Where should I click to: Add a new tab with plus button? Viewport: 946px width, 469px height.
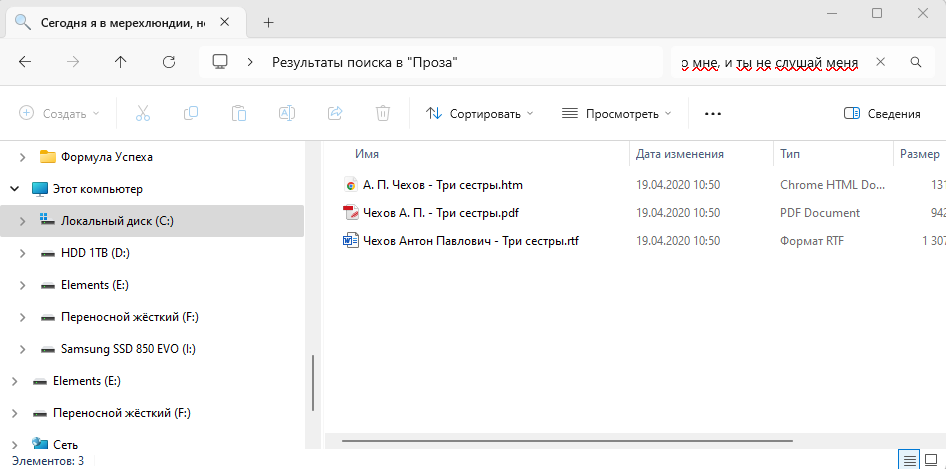[x=268, y=23]
